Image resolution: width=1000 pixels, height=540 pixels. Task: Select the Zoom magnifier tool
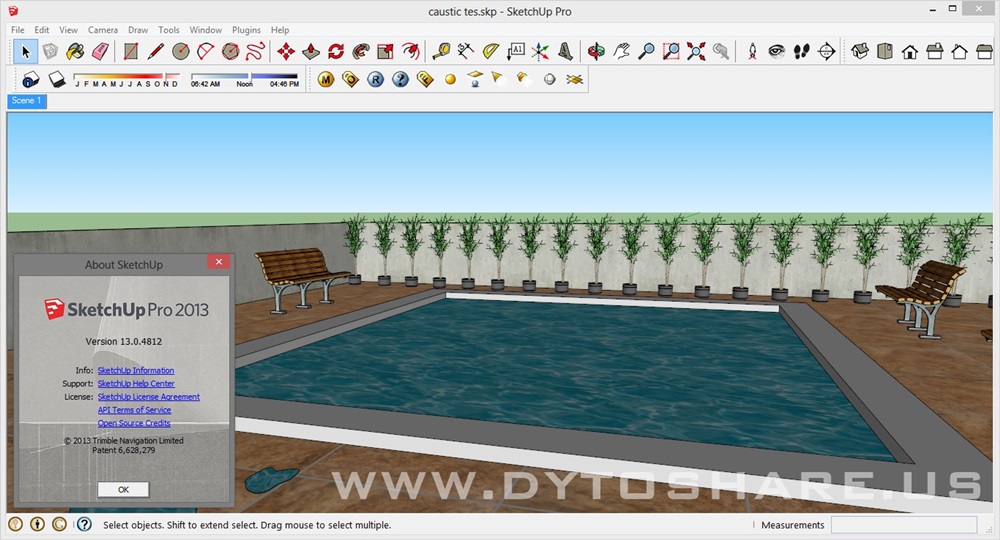point(646,52)
